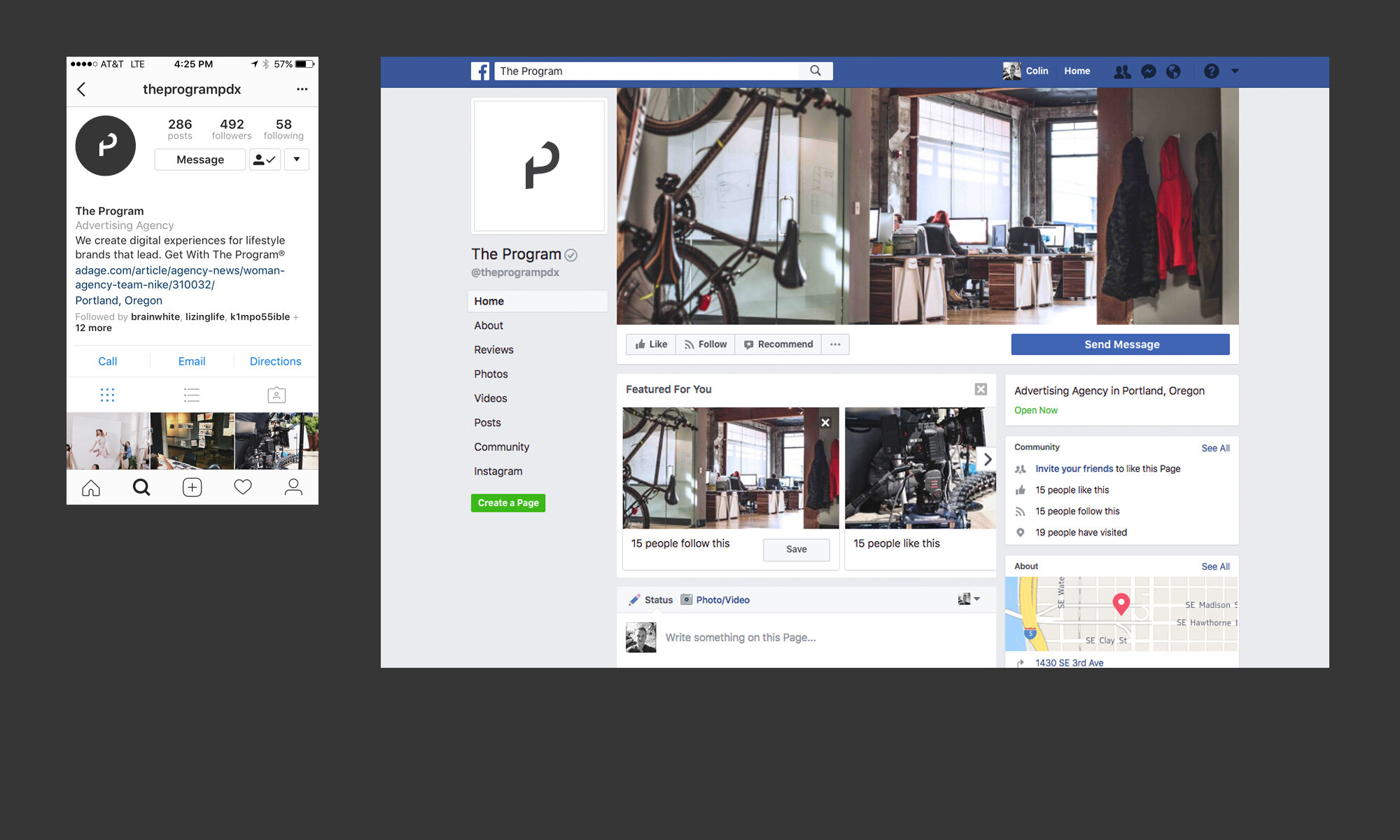
Task: Select the Instagram grid view
Action: pos(107,395)
